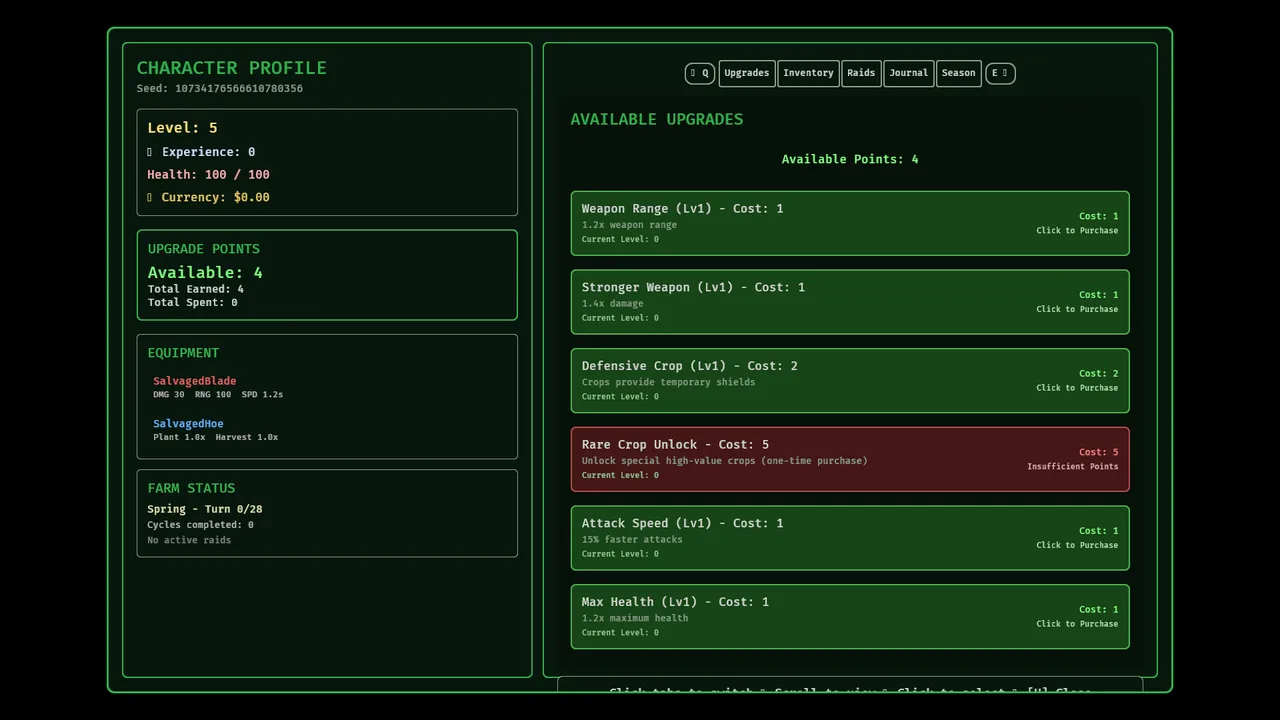Click the CHARACTER PROFILE heading
This screenshot has height=720, width=1280.
(232, 68)
